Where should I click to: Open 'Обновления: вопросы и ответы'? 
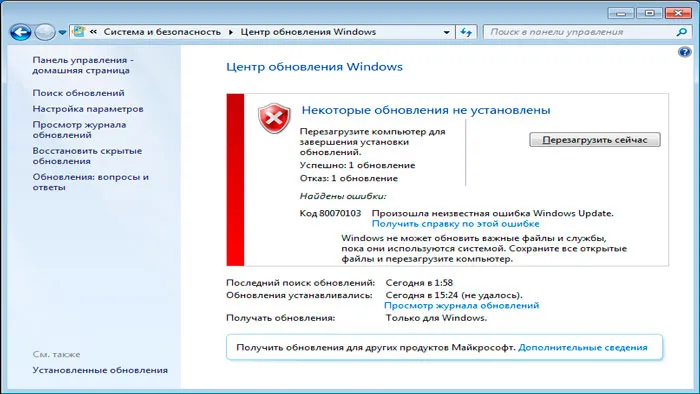click(90, 182)
